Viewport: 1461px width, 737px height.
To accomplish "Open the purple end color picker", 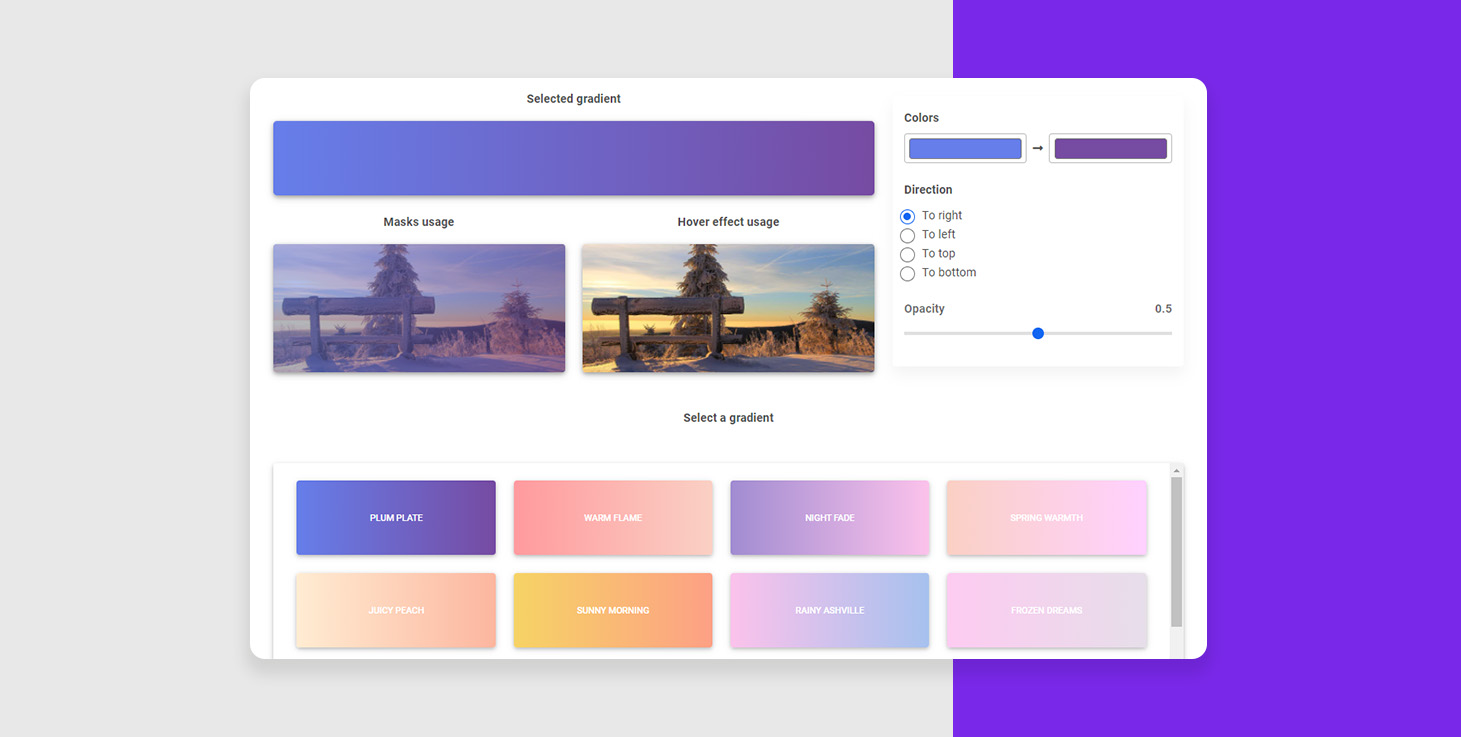I will coord(1110,149).
